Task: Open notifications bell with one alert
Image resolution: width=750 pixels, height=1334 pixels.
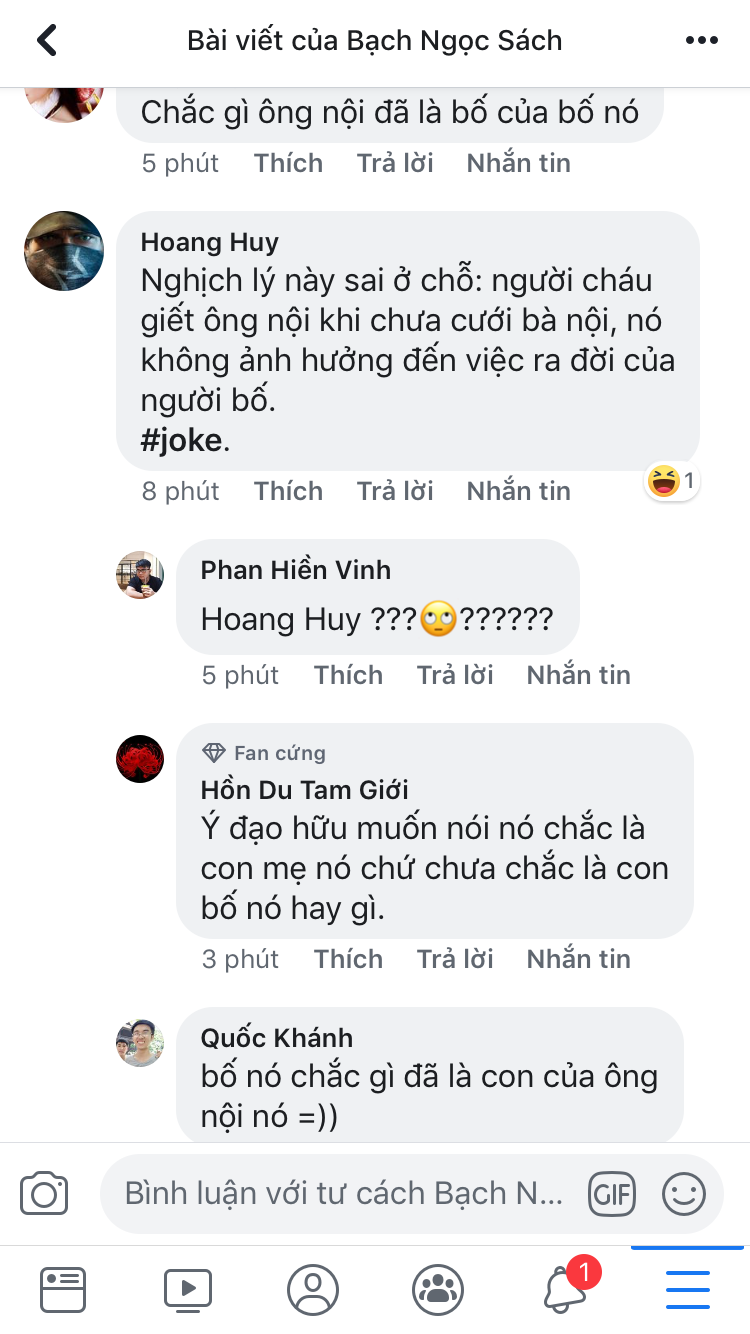Action: click(x=565, y=1289)
